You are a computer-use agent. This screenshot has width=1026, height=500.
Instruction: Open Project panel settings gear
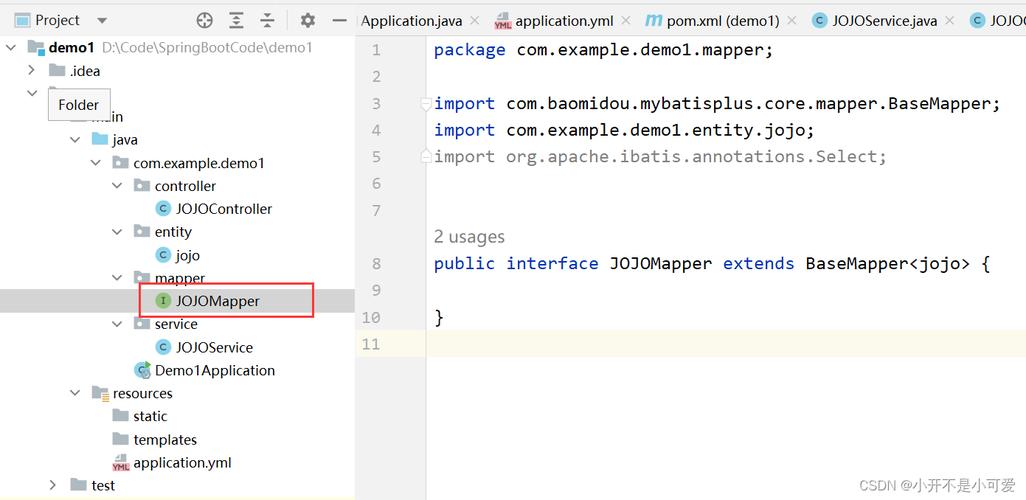pos(308,20)
